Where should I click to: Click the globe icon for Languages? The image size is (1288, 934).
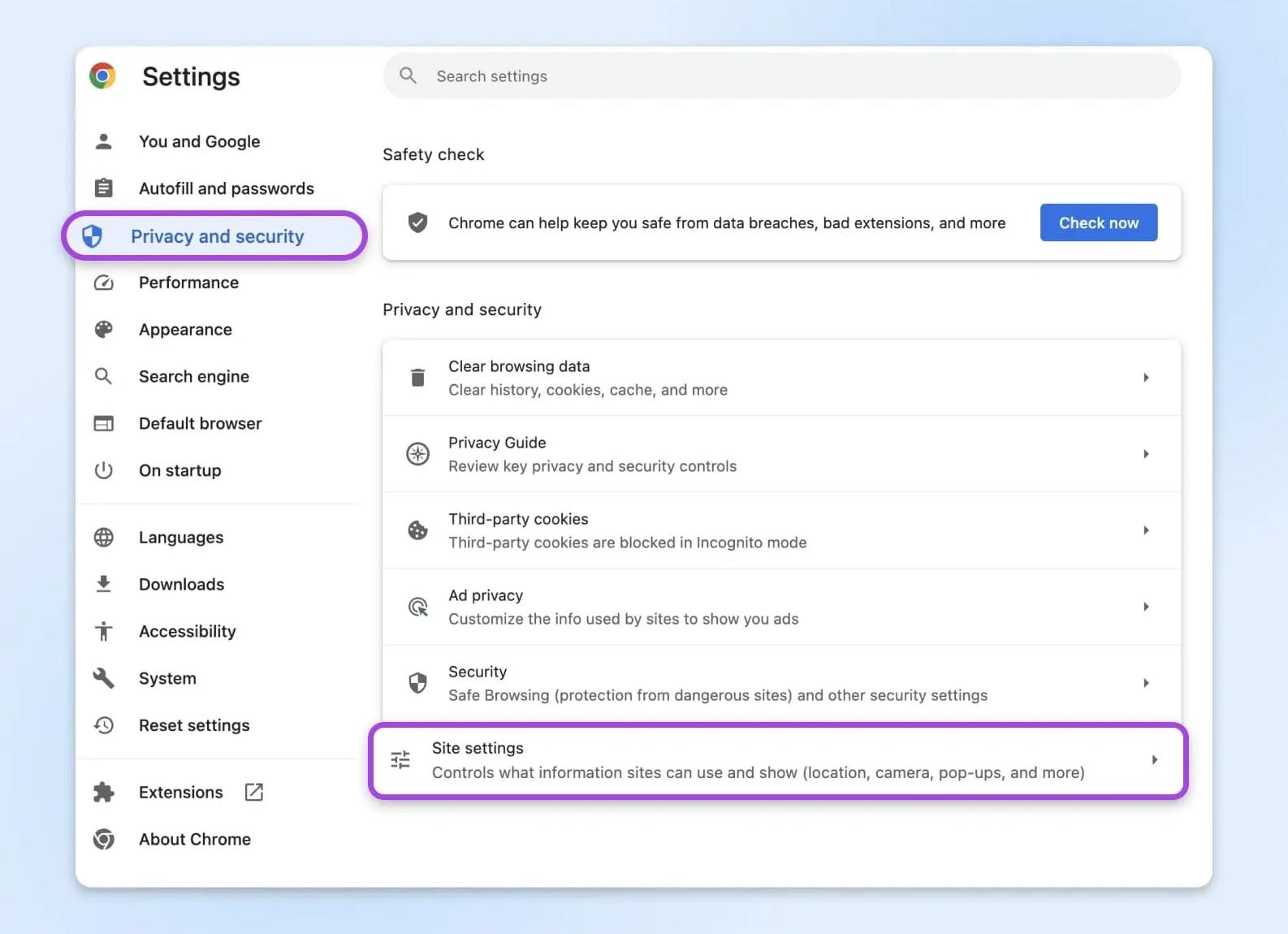[x=103, y=538]
